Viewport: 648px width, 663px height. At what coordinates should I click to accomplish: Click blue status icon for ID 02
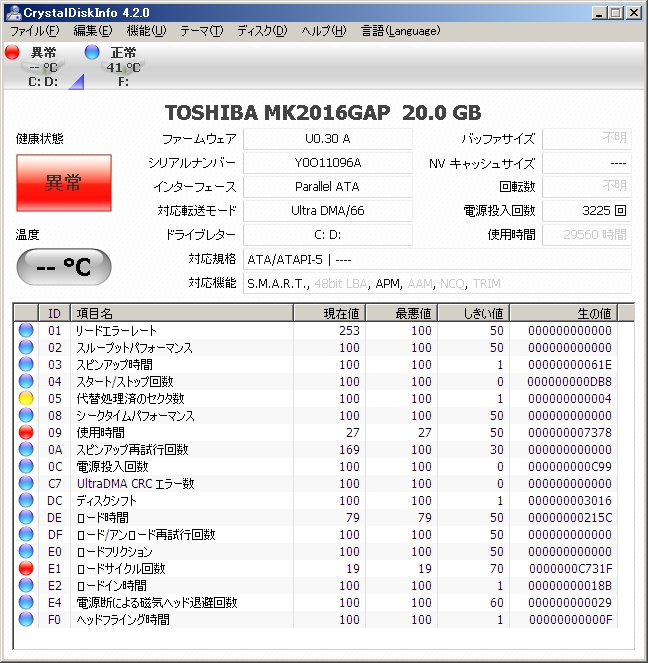coord(26,347)
